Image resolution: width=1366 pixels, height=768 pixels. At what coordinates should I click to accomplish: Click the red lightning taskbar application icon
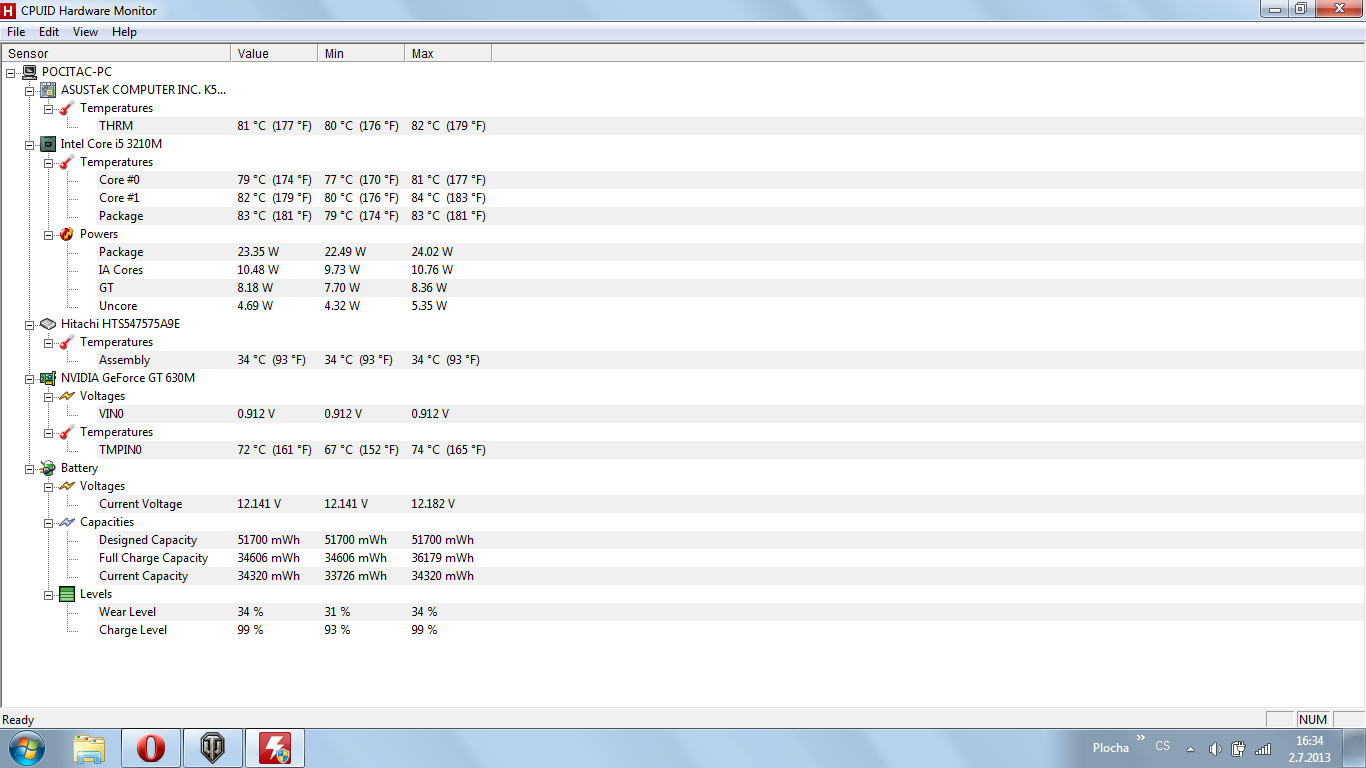tap(275, 748)
